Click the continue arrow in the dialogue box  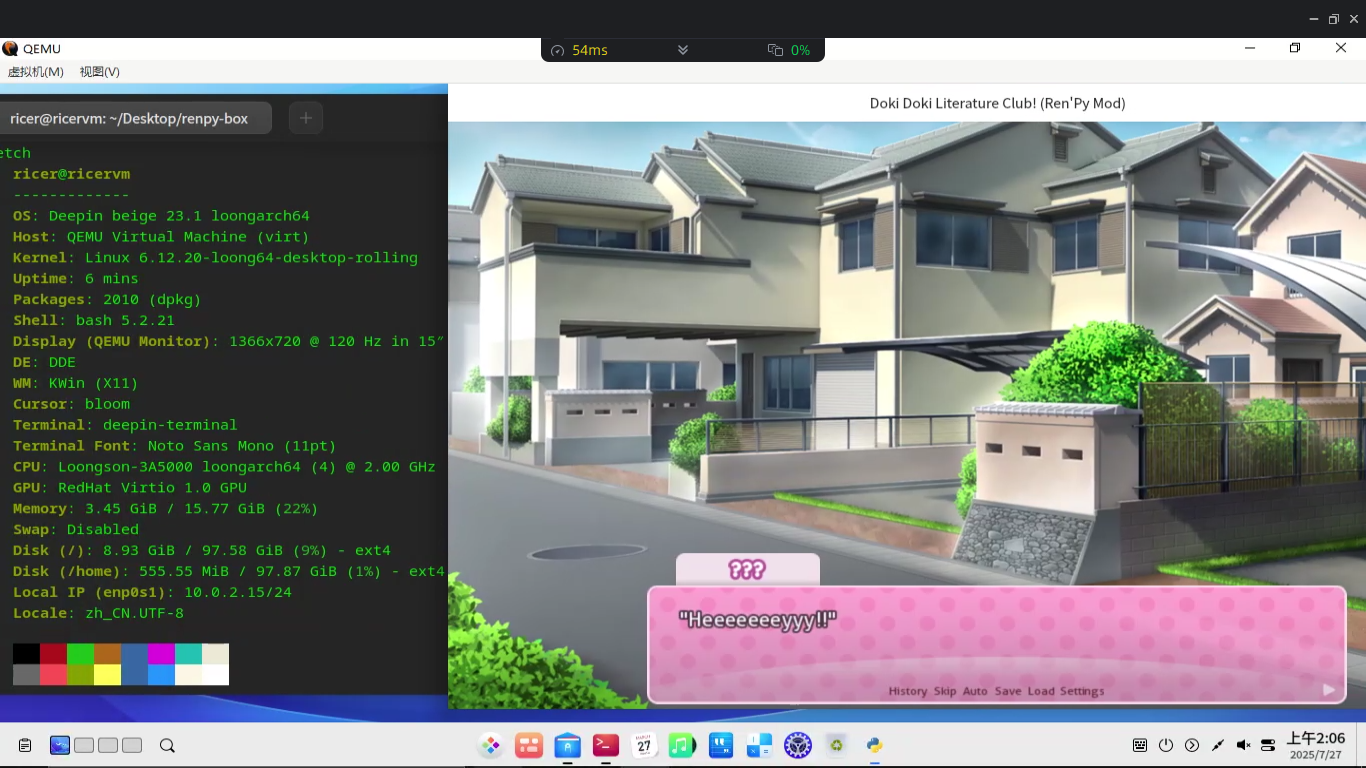click(1329, 690)
